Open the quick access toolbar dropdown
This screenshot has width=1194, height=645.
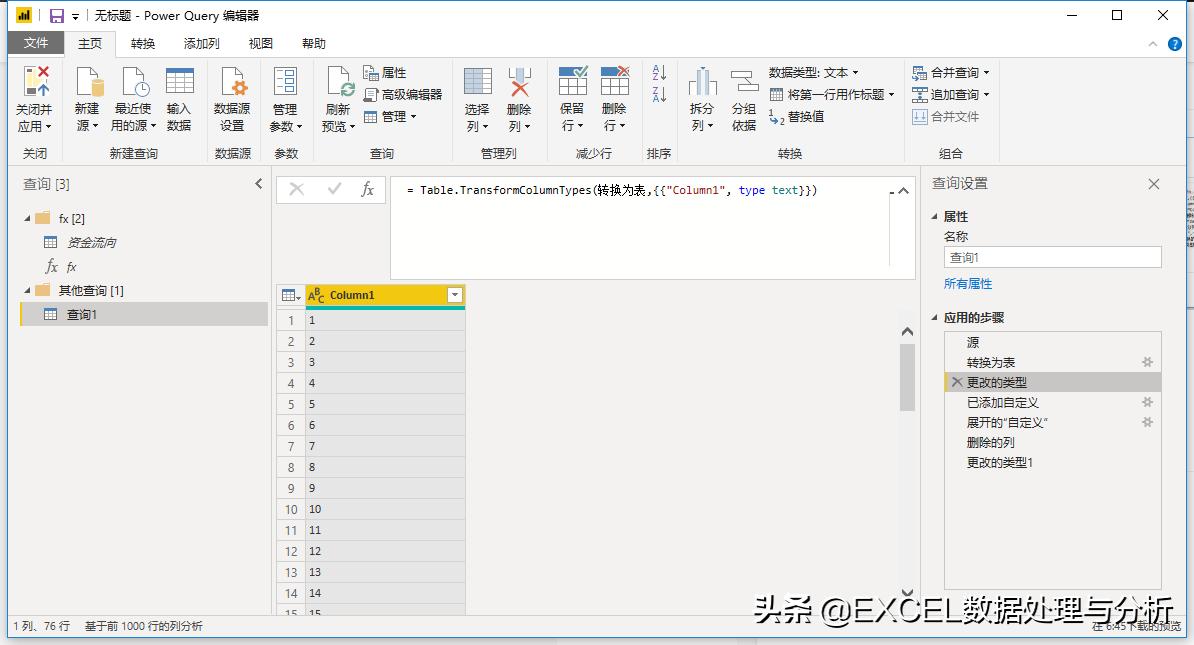[x=75, y=16]
